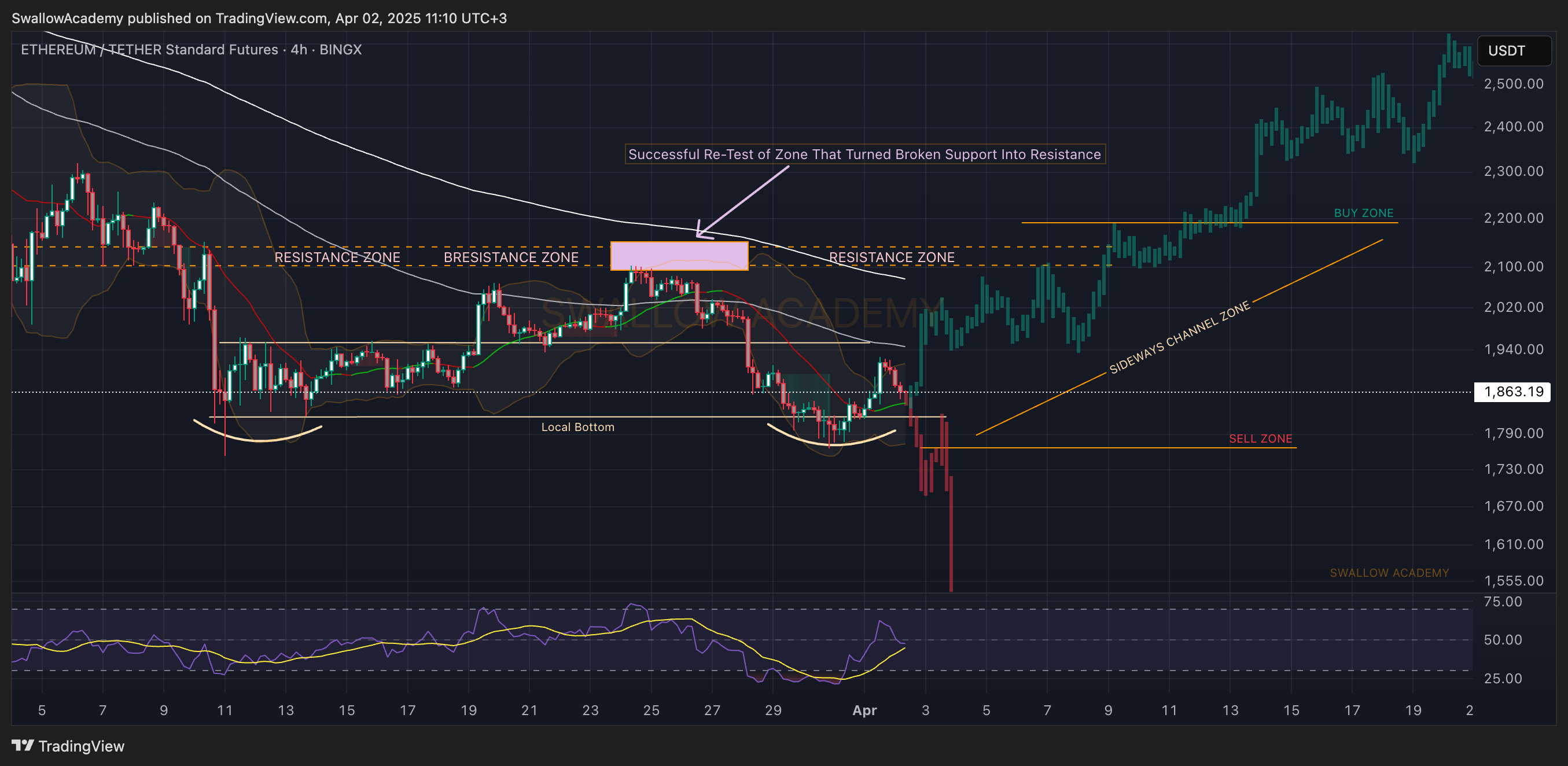Click the 2,500.00 price axis value
This screenshot has height=766, width=1568.
pos(1513,84)
